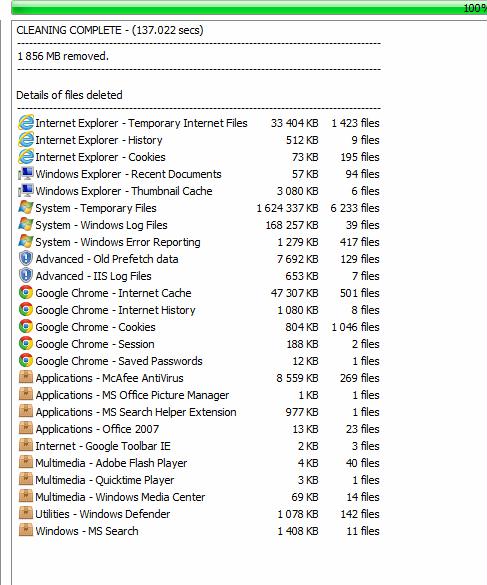Click the shield icon beside Old Prefetch data
Image resolution: width=487 pixels, height=585 pixels.
[x=26, y=259]
